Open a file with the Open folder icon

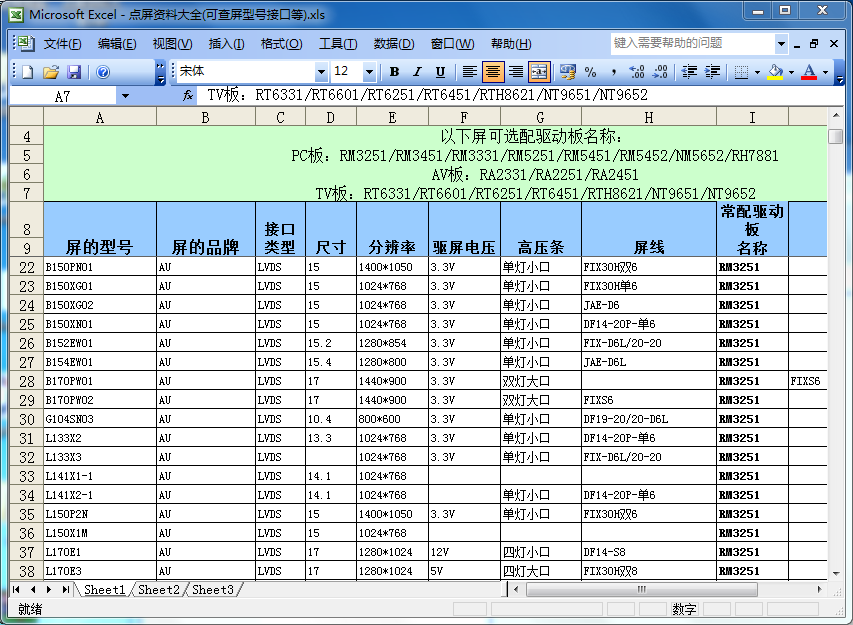point(51,72)
